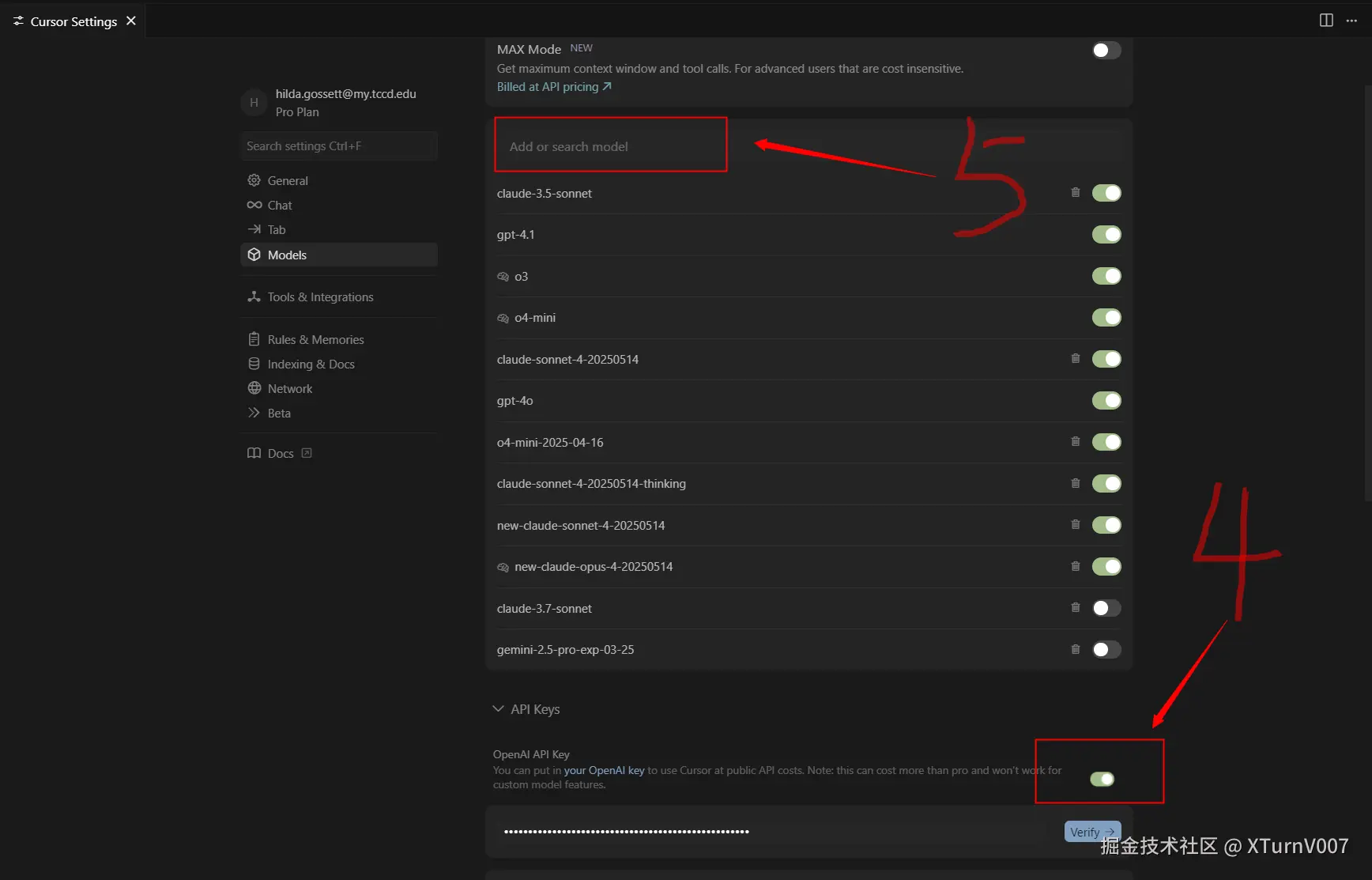Disable the claude-3.5-sonnet model
Viewport: 1372px width, 880px height.
click(1106, 193)
